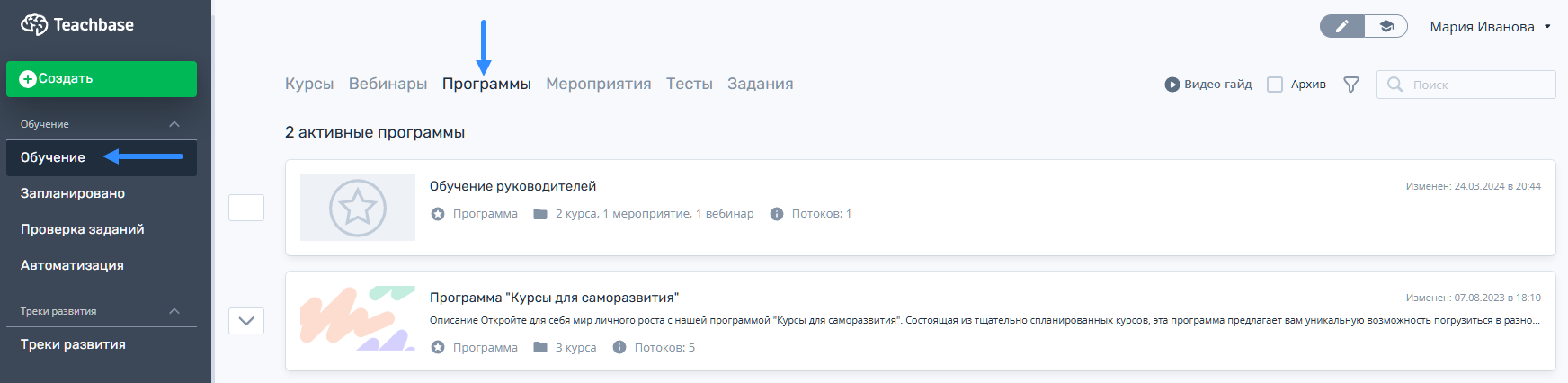Open the Мероприятия tab

point(599,84)
